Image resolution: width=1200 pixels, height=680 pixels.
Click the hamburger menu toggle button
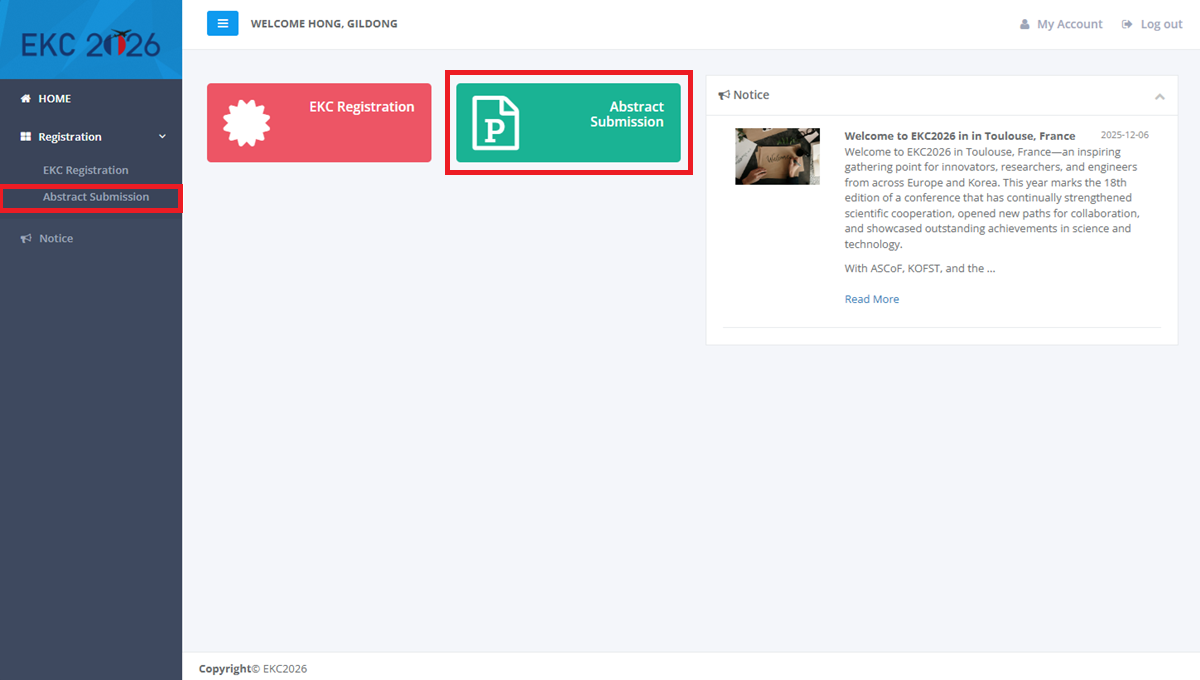[x=222, y=23]
